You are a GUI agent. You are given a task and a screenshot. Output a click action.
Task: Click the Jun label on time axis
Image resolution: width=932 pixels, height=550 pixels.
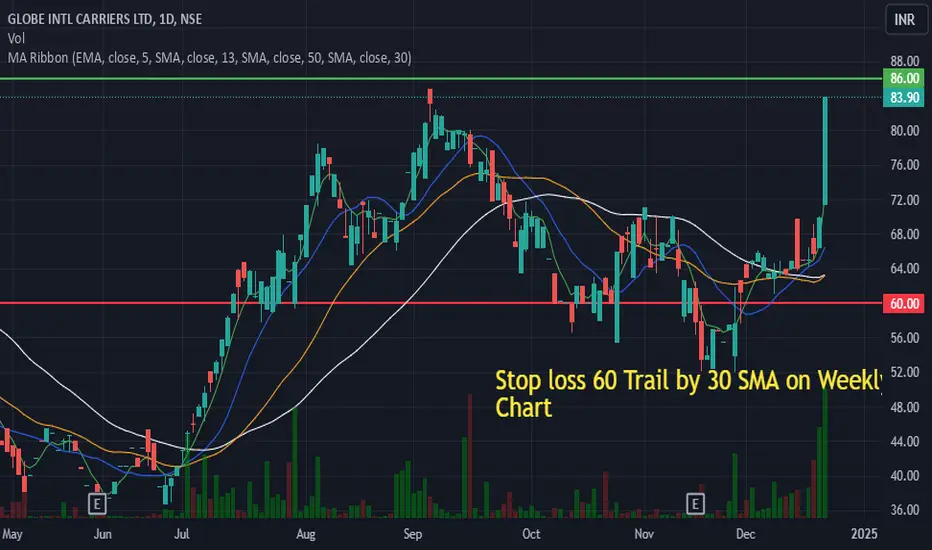(x=103, y=534)
